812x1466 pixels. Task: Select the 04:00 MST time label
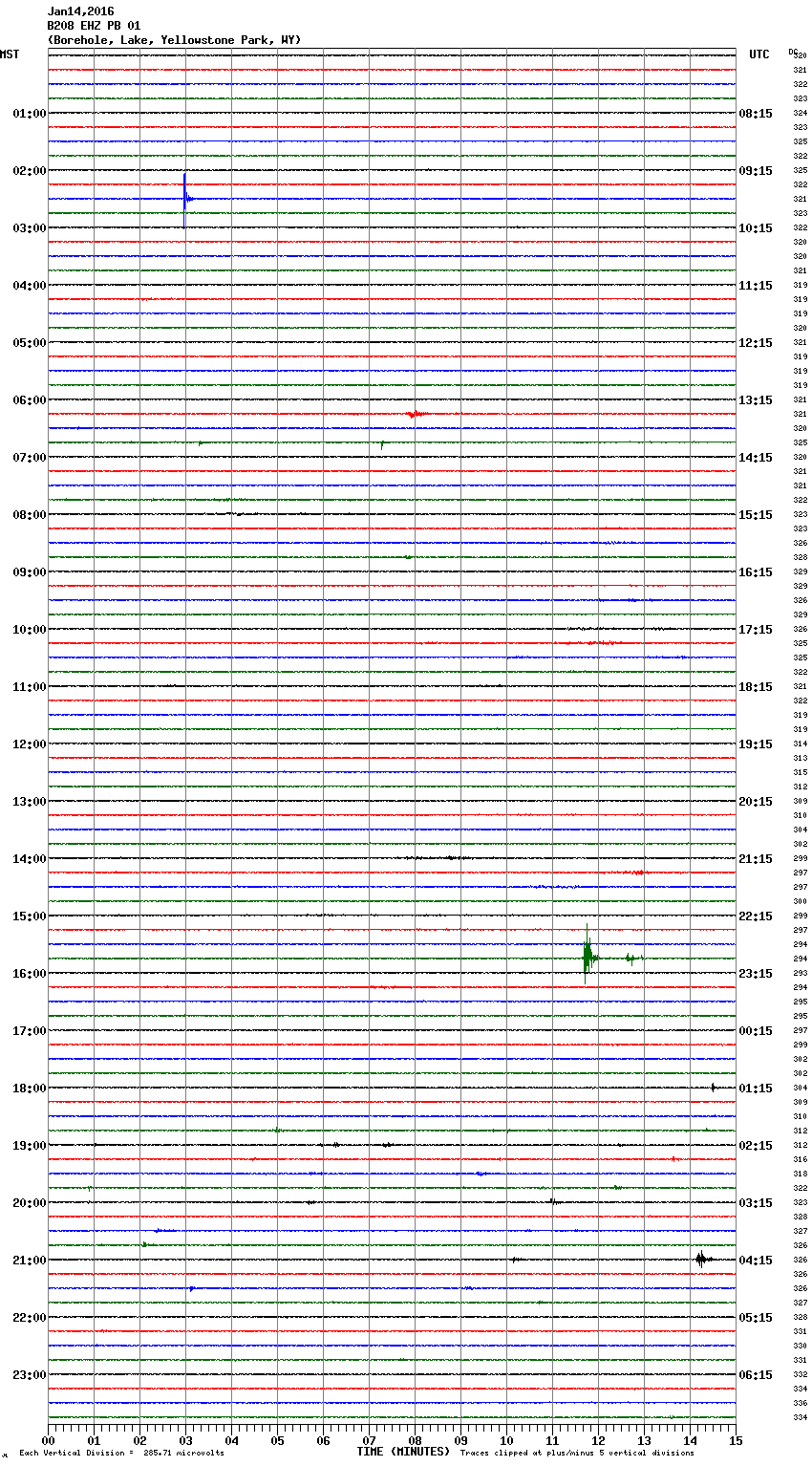[x=30, y=286]
